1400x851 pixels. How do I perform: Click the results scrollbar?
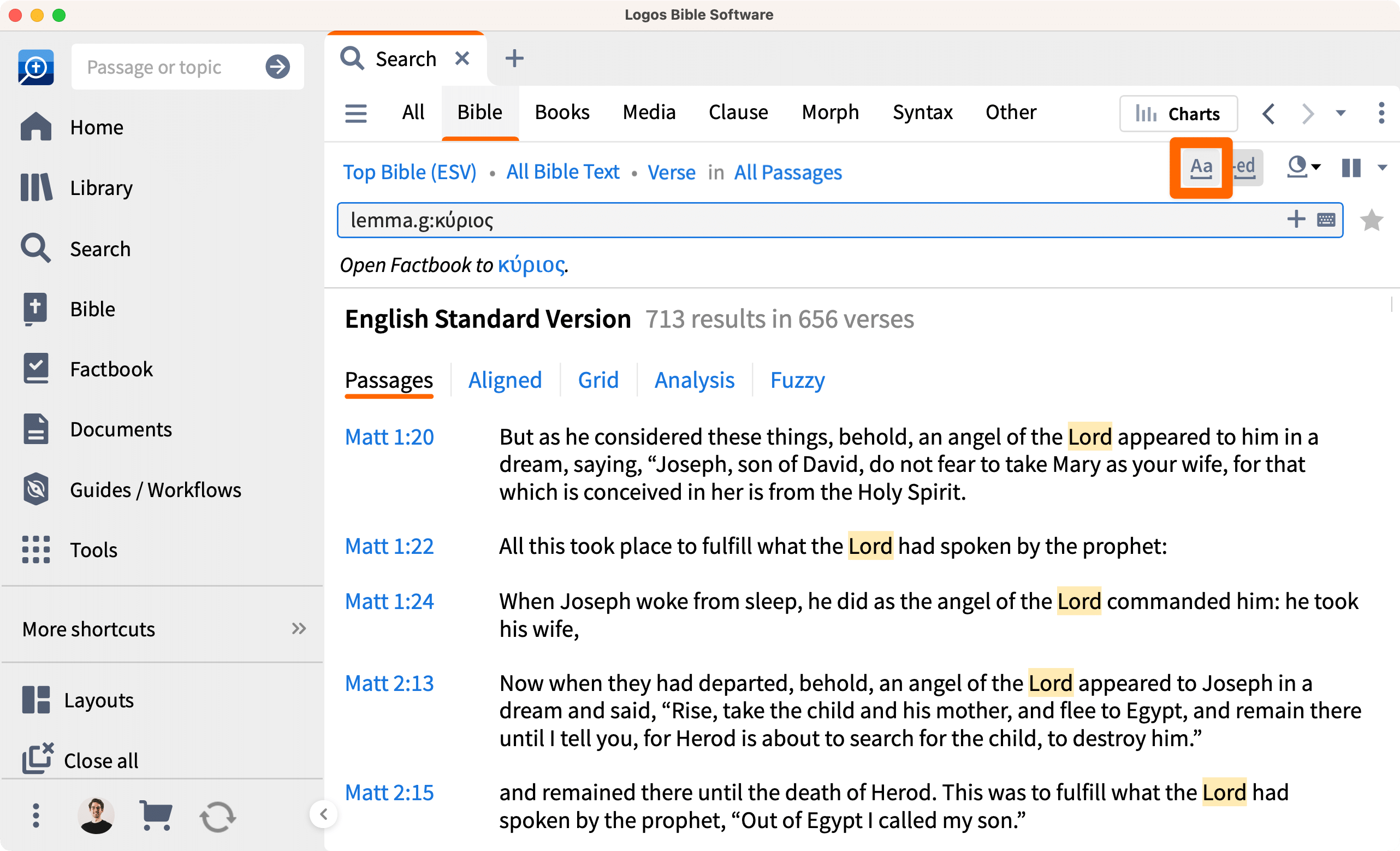coord(1391,305)
